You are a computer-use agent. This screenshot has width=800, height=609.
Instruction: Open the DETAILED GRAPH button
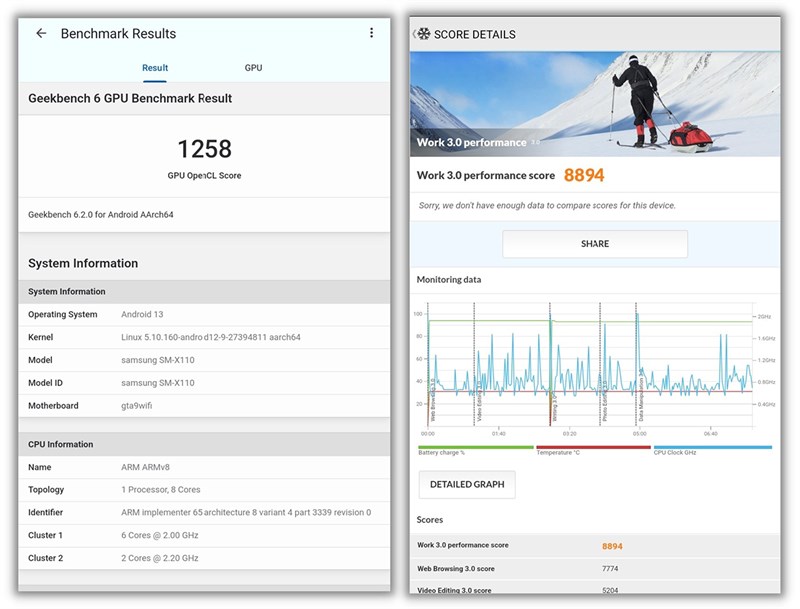(x=467, y=484)
